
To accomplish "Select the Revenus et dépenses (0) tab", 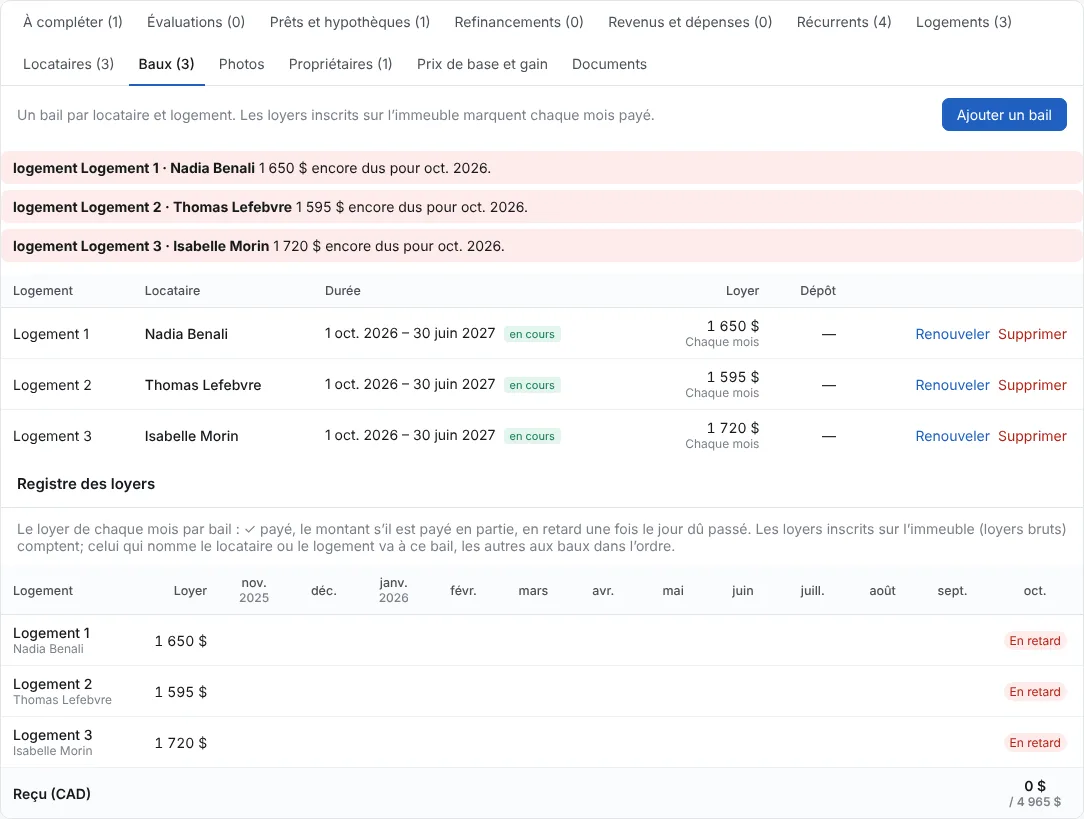I will (690, 22).
